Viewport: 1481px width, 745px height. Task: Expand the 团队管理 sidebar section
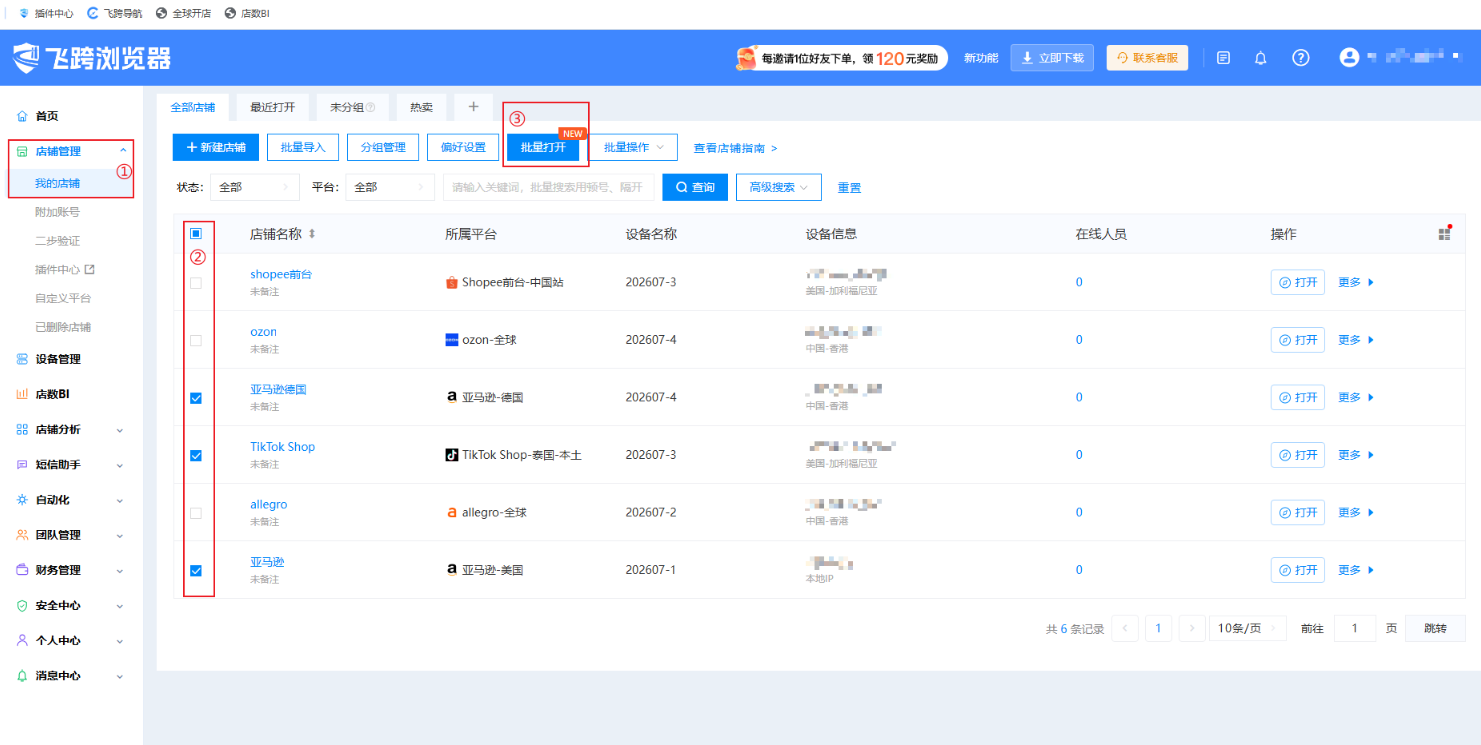point(120,535)
